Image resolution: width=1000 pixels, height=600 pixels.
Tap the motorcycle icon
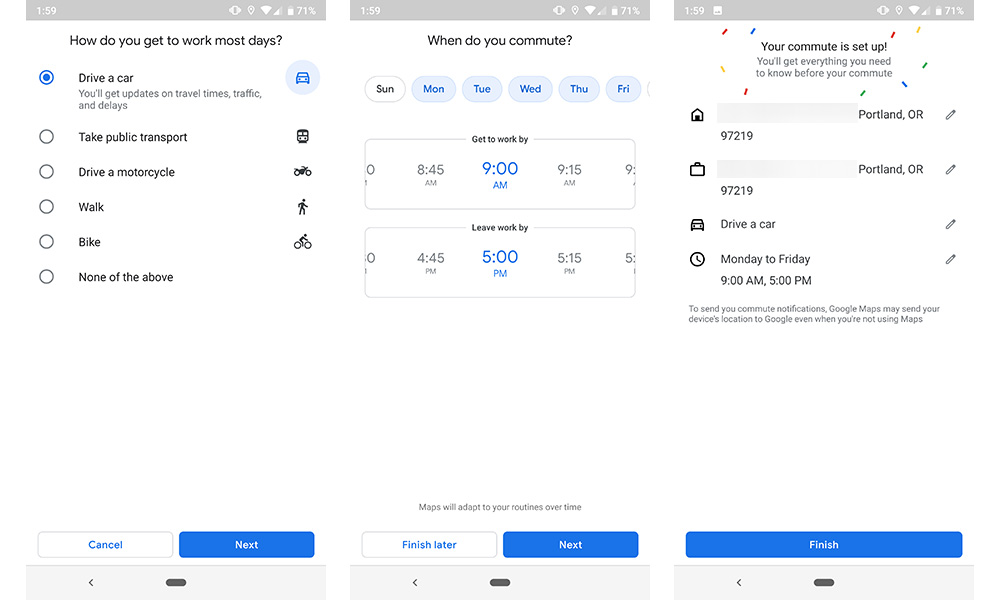click(x=302, y=172)
